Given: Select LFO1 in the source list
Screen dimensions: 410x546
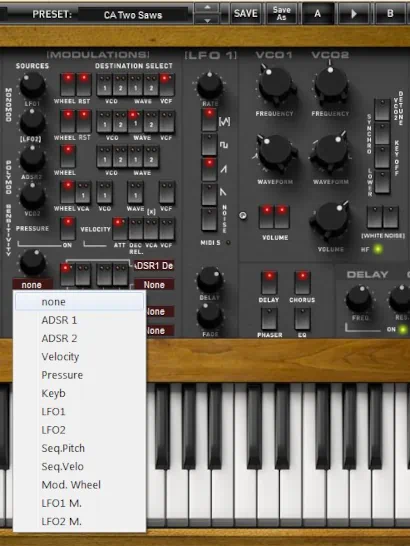Looking at the screenshot, I should pyautogui.click(x=79, y=412).
